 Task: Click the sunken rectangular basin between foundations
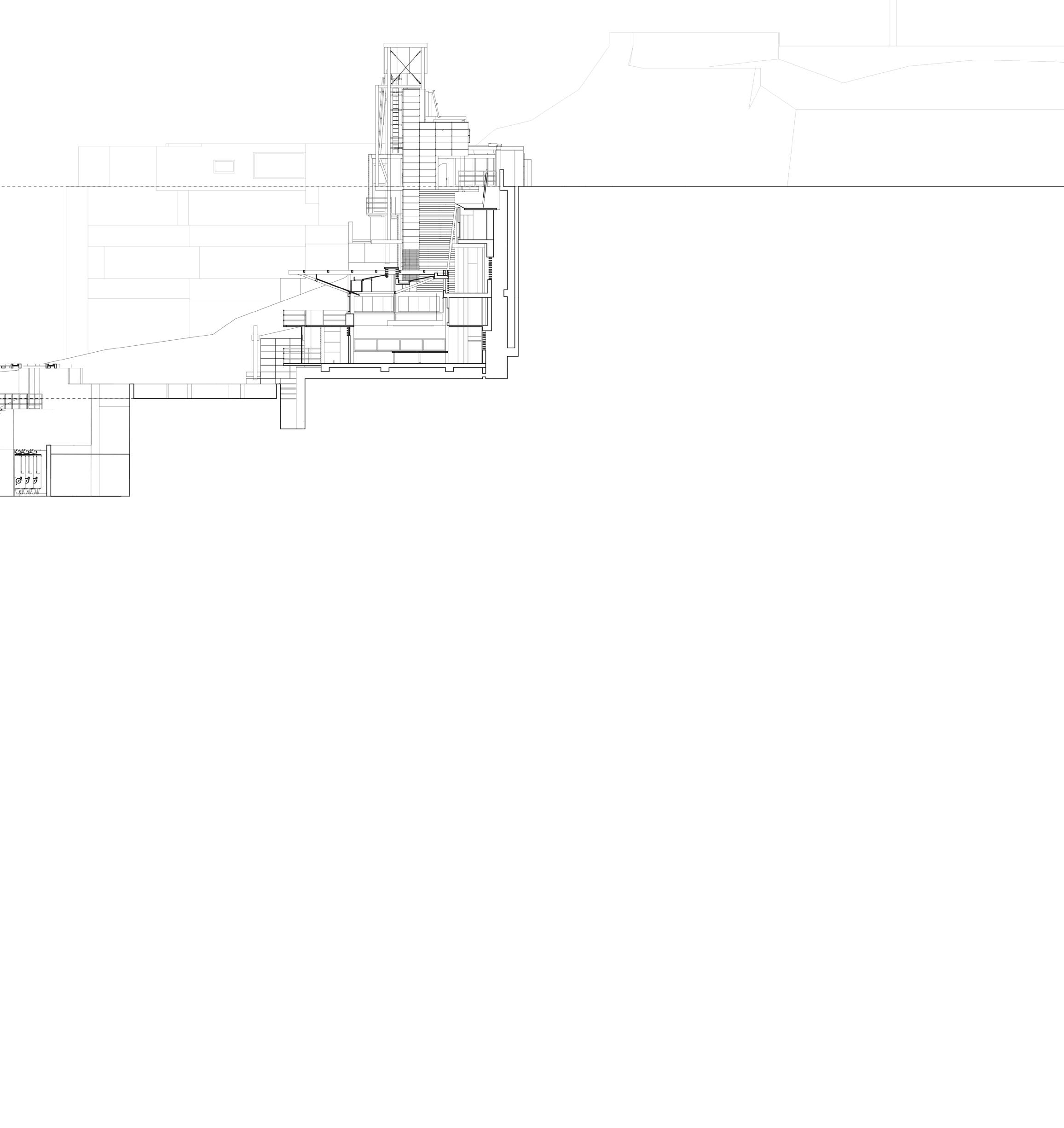pos(204,391)
